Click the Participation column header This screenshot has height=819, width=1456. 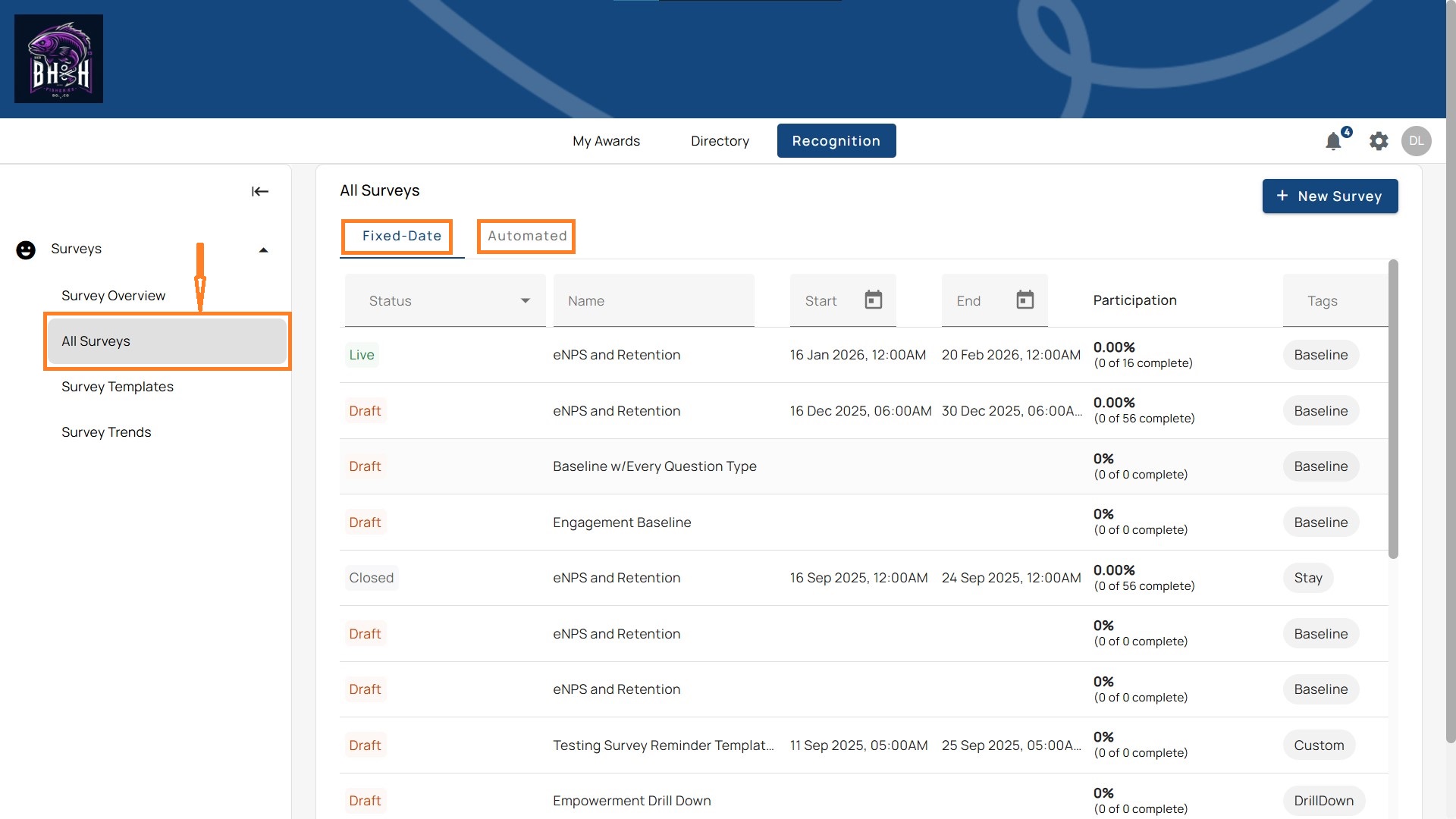(x=1134, y=300)
